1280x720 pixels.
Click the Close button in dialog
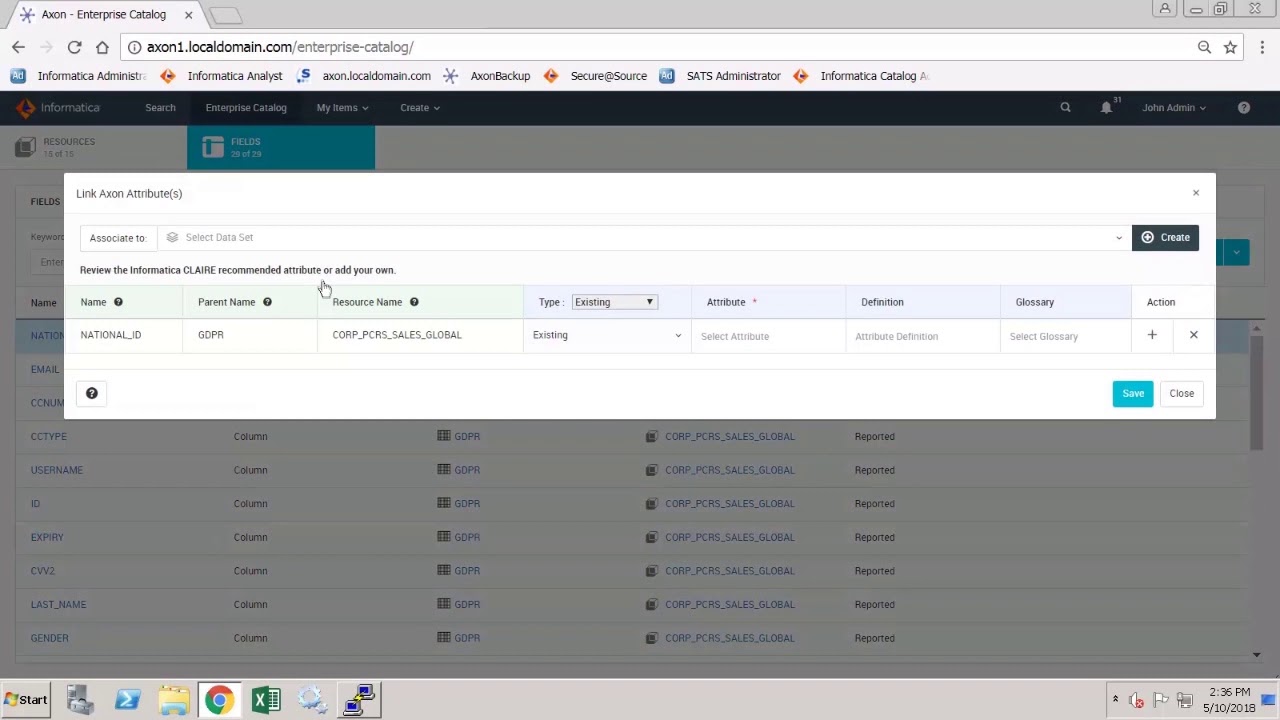[1181, 393]
